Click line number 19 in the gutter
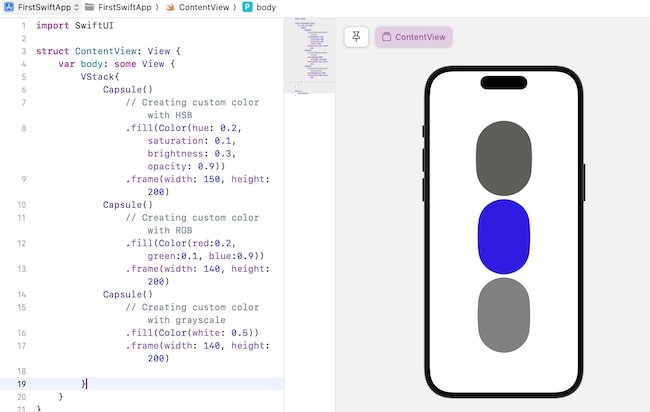The width and height of the screenshot is (650, 412). tap(20, 384)
